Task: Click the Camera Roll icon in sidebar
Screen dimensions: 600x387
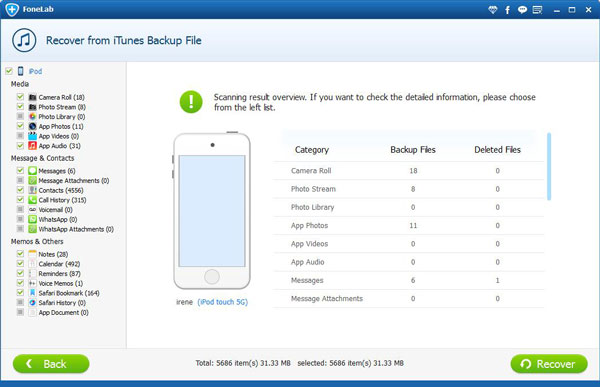Action: point(33,97)
